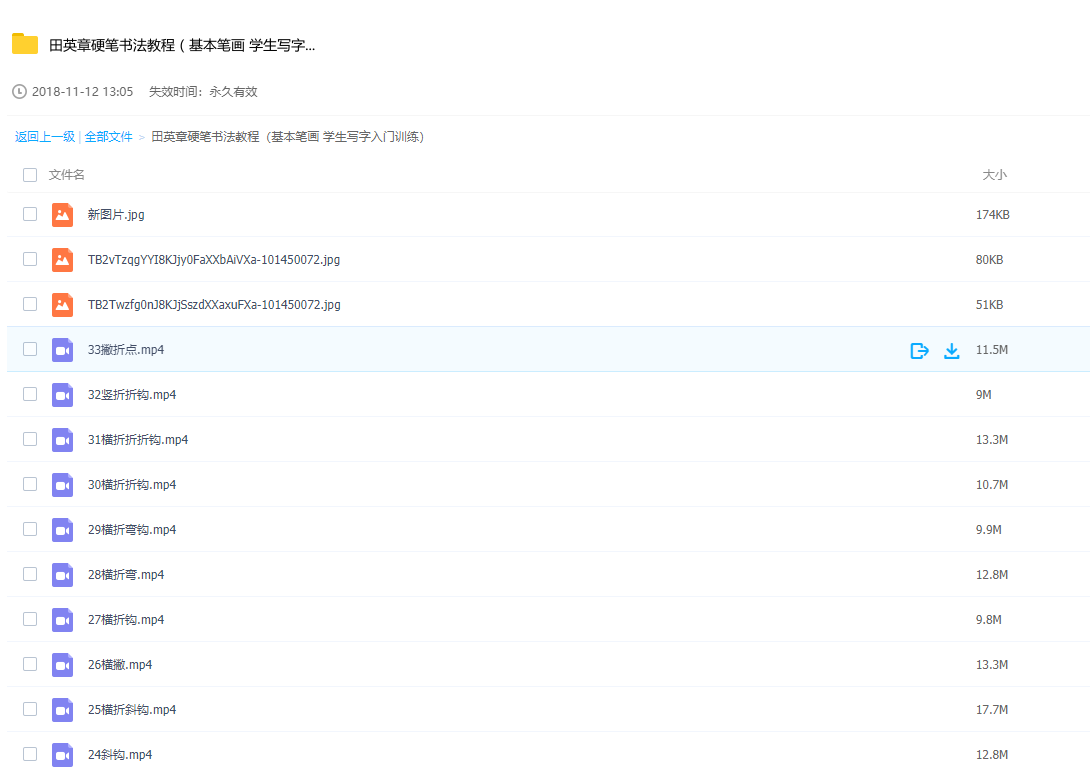This screenshot has width=1090, height=770.
Task: Open TB2vTzqgYYI8KJjy0FaXXbAiVXa-101450072.jpg file name
Action: pyautogui.click(x=214, y=260)
